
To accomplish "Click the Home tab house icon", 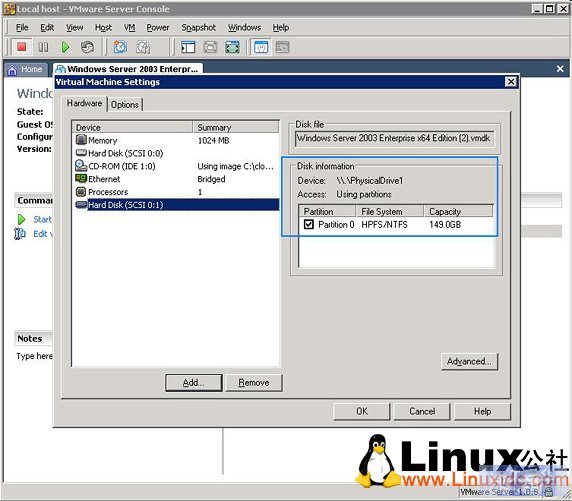I will (x=12, y=70).
